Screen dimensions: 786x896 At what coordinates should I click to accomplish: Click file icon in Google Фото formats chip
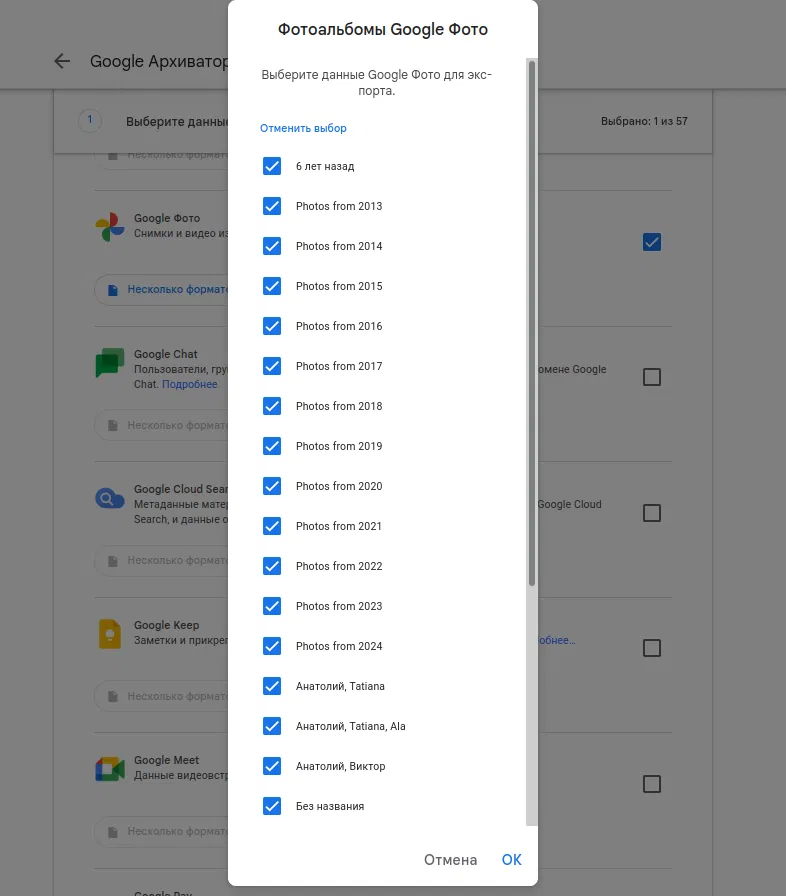coord(113,290)
